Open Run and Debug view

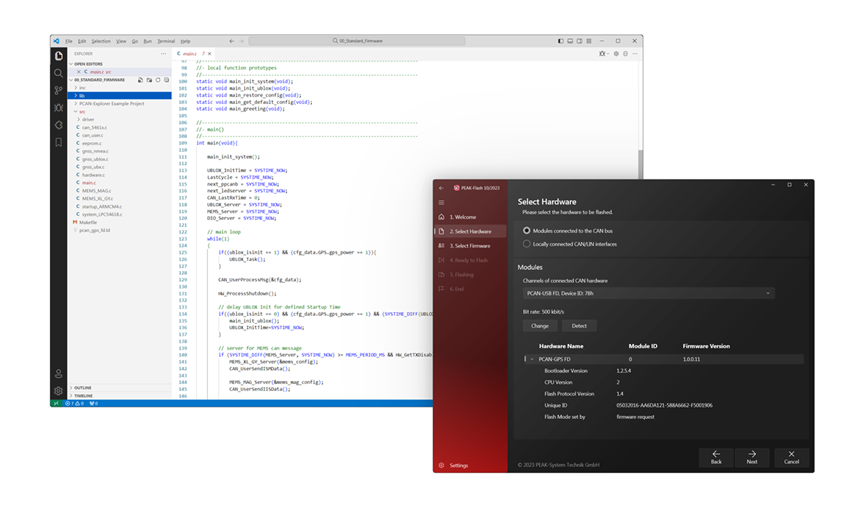click(59, 107)
